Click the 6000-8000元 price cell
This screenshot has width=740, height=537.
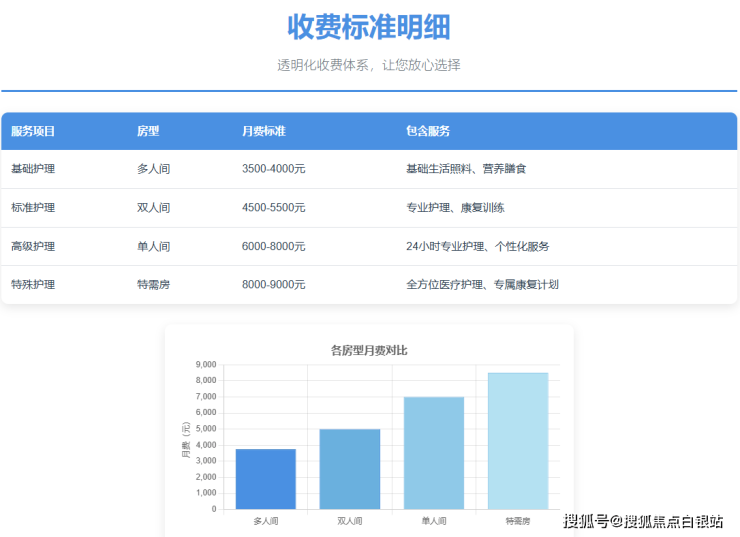coord(273,246)
